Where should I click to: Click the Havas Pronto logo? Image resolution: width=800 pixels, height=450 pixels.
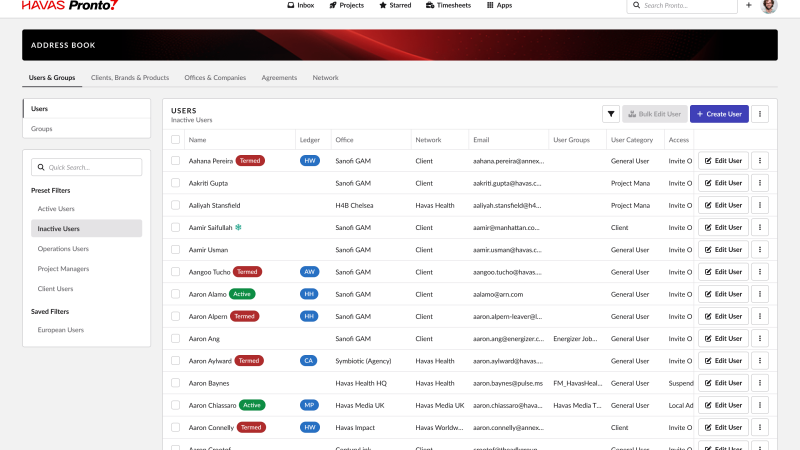(x=69, y=5)
